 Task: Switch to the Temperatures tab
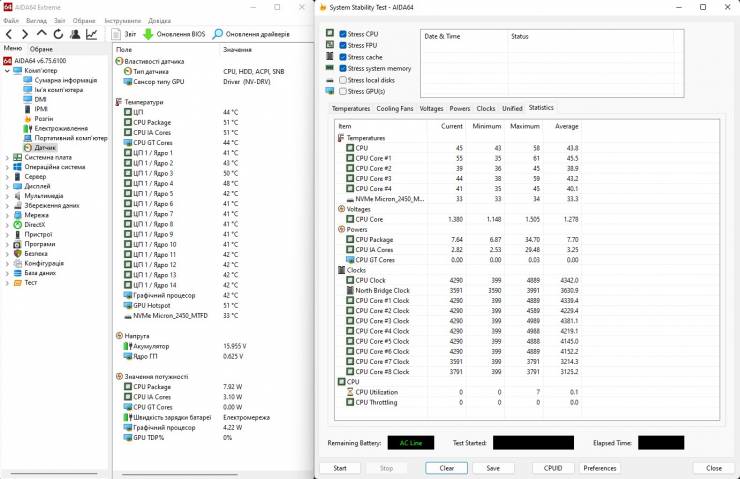(x=351, y=109)
